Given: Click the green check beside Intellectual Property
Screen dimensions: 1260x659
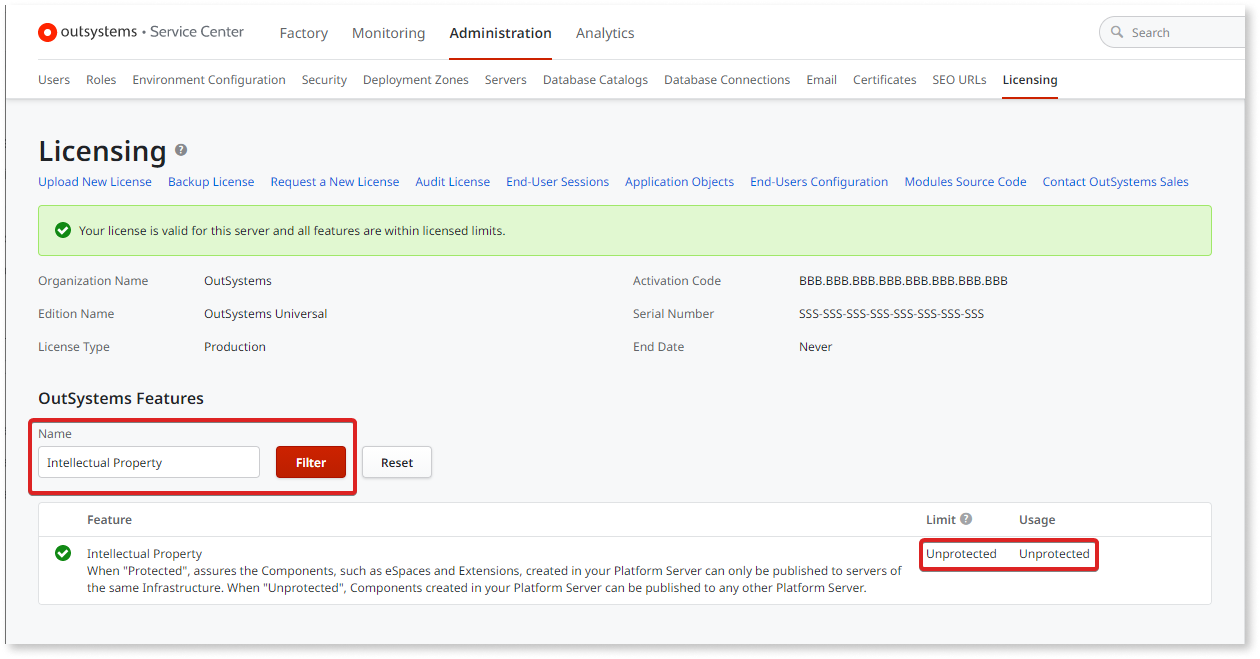Looking at the screenshot, I should pos(63,553).
